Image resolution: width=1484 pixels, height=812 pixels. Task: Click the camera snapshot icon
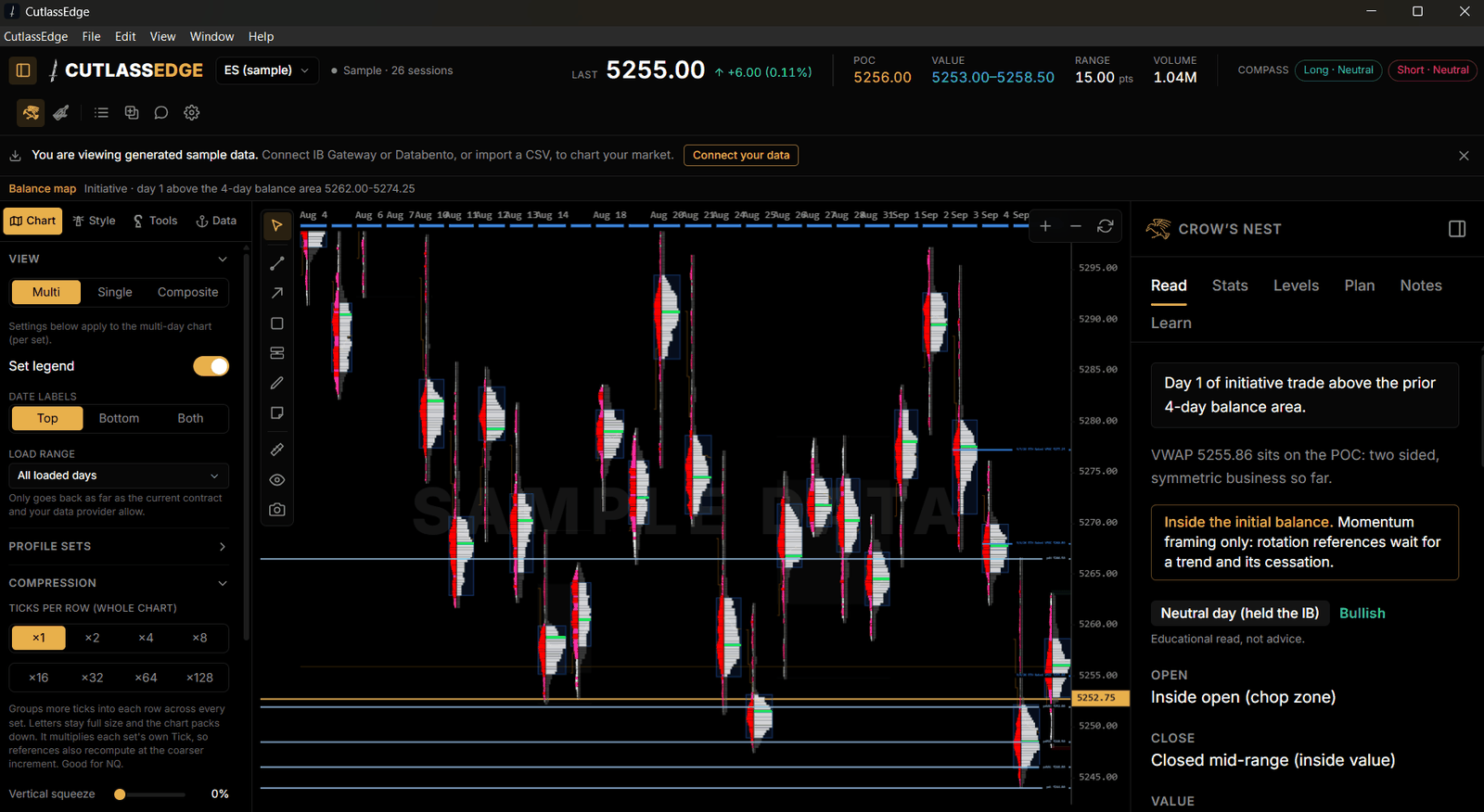[x=276, y=510]
